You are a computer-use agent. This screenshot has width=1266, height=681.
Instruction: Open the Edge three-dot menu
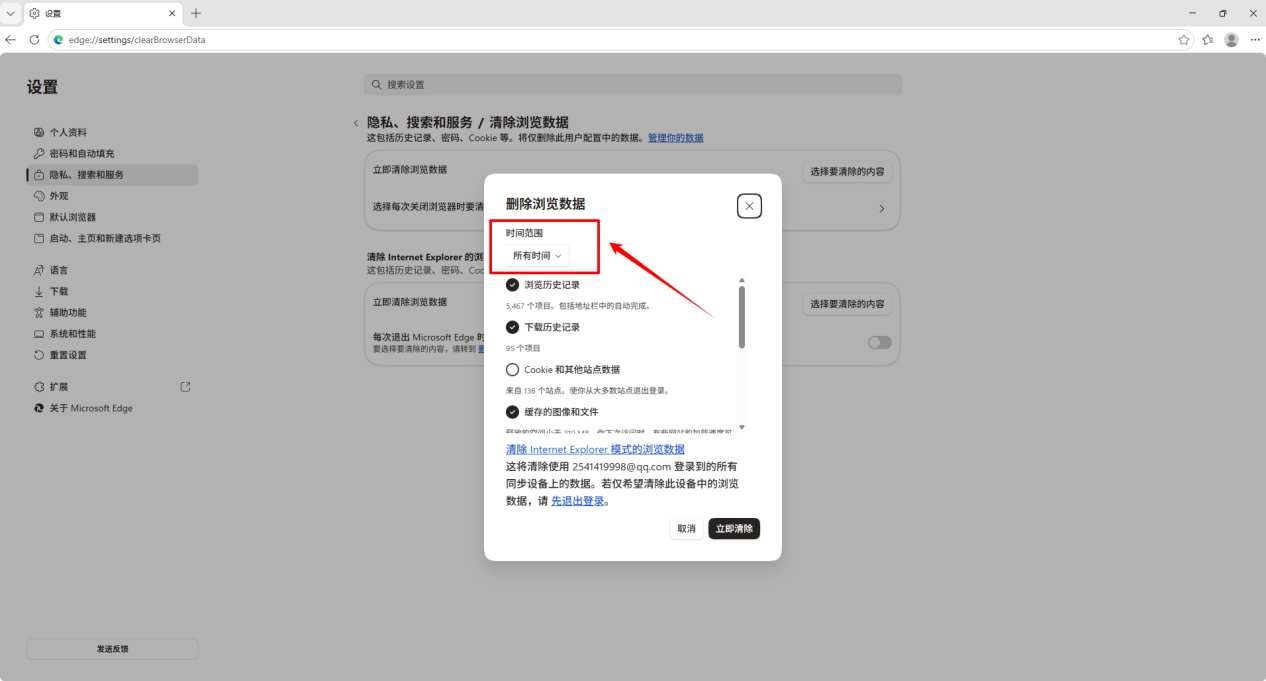tap(1255, 40)
